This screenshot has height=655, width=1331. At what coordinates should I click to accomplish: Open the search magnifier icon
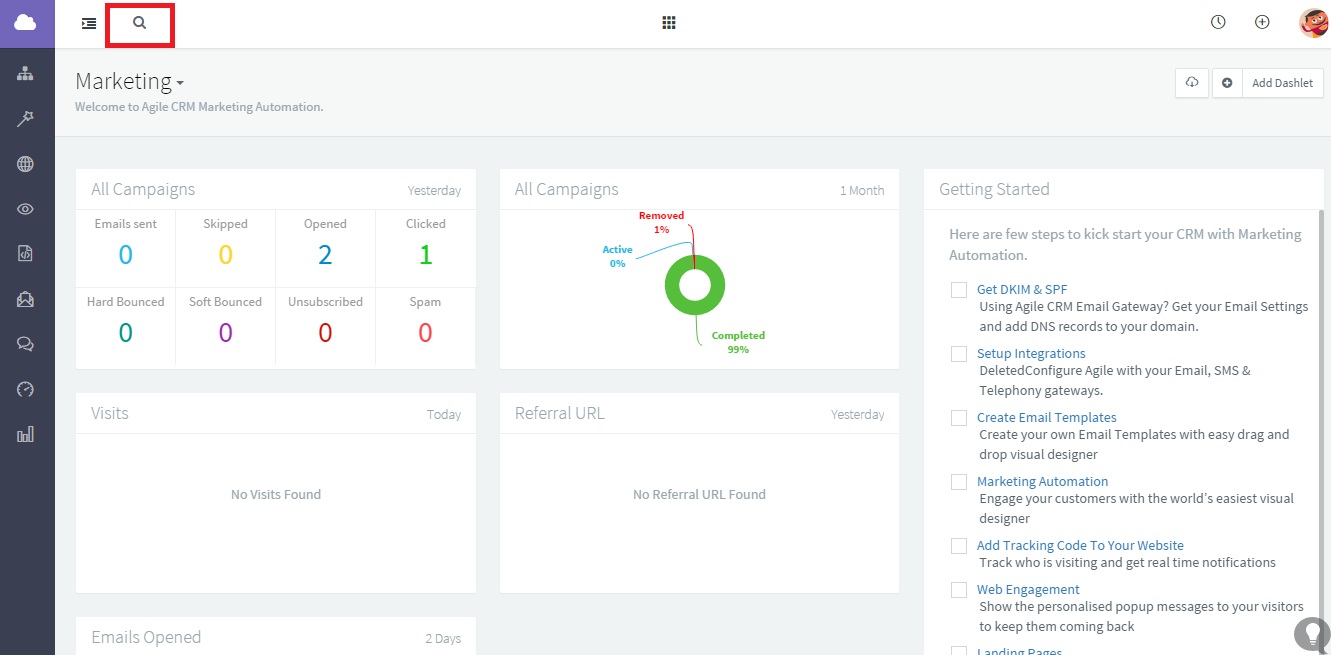click(140, 23)
